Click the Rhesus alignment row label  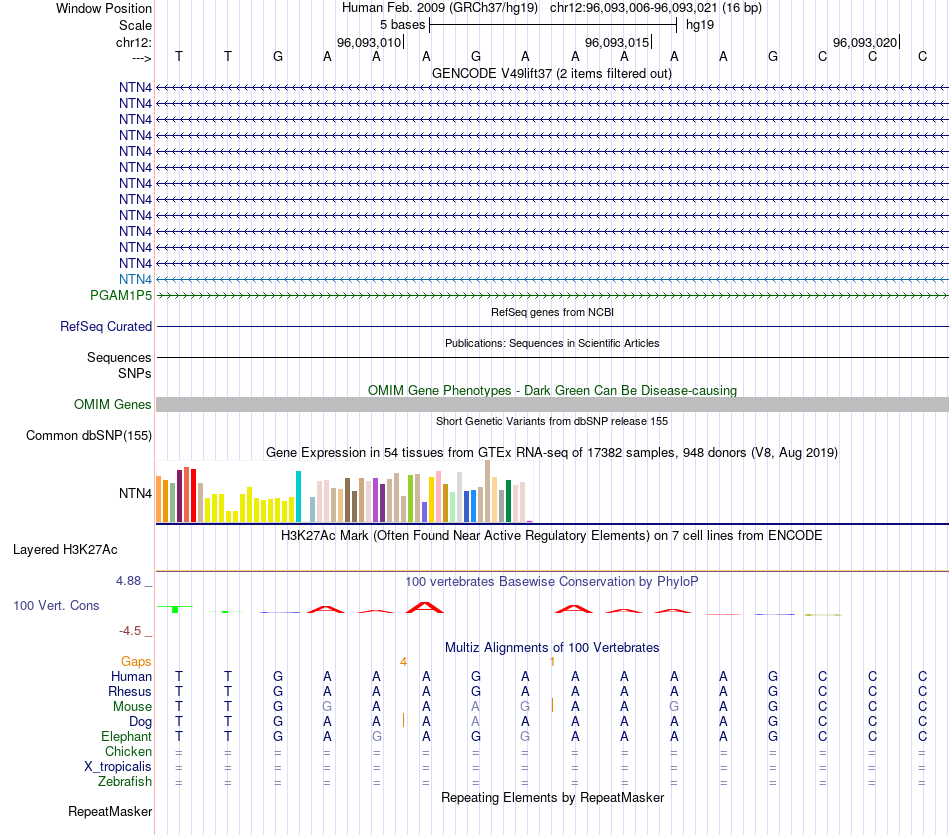[x=130, y=691]
